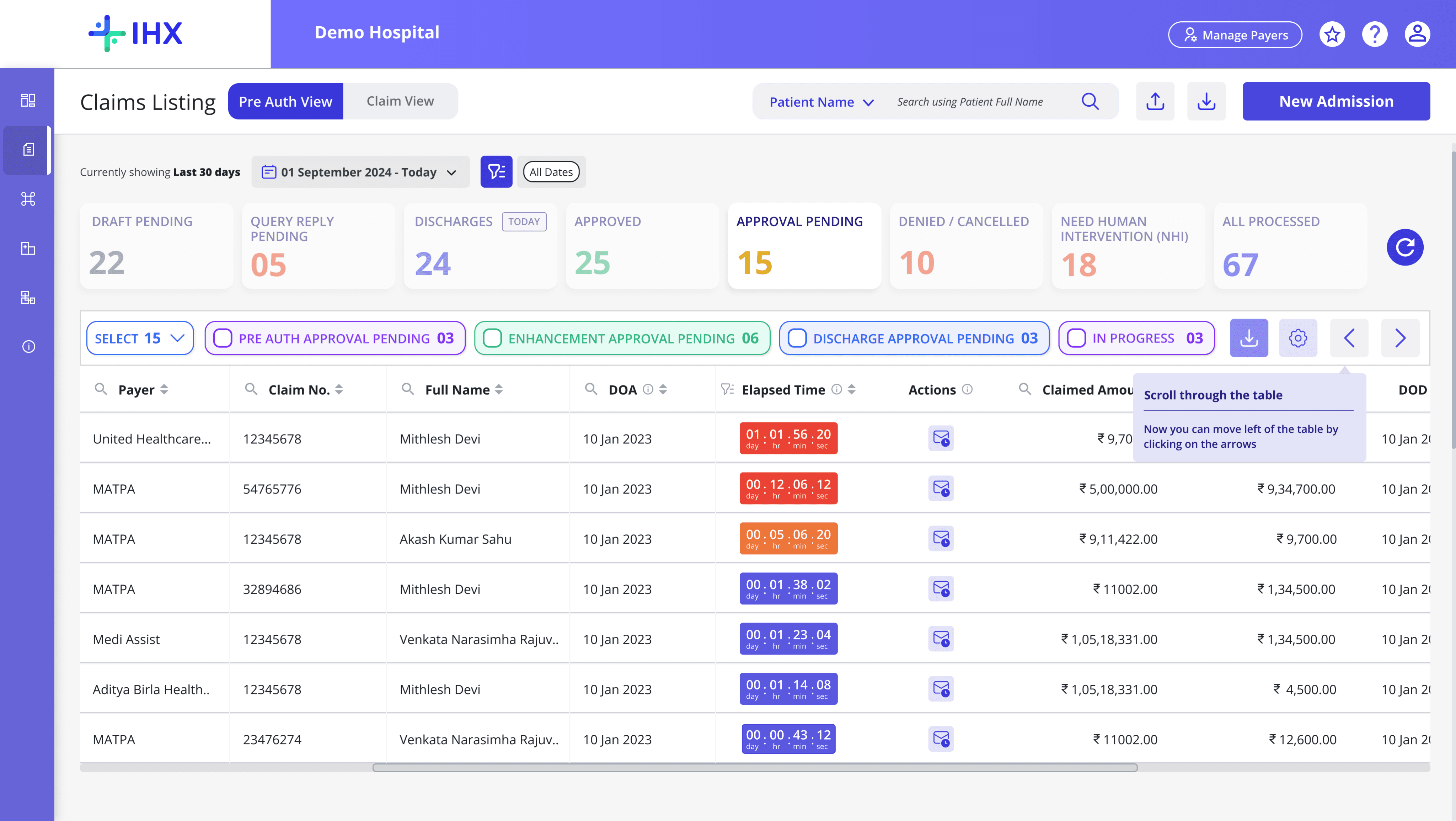Click the upload icon next to search

point(1155,102)
